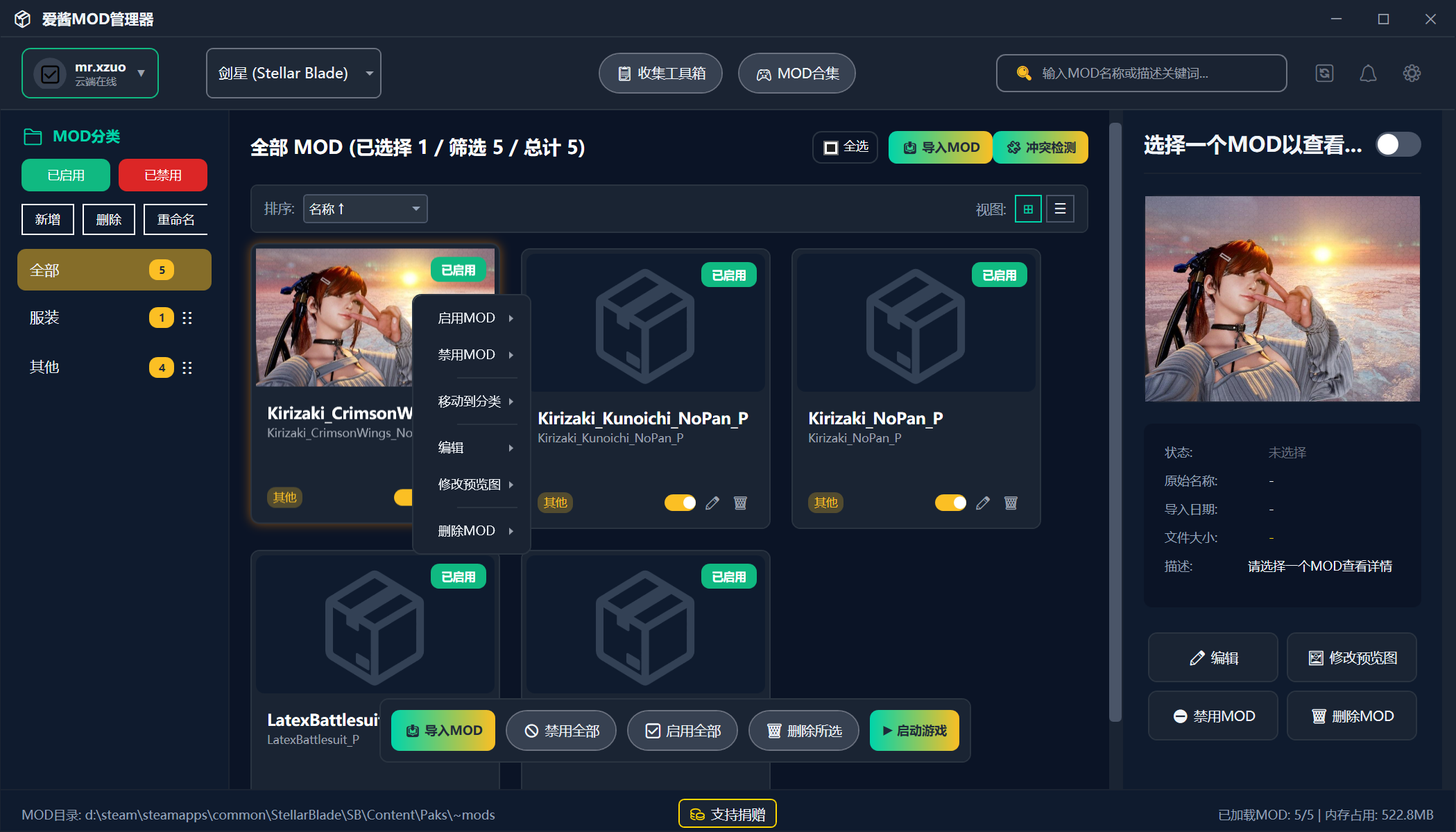Image resolution: width=1456 pixels, height=832 pixels.
Task: Open the 名称 sort dropdown
Action: click(365, 208)
